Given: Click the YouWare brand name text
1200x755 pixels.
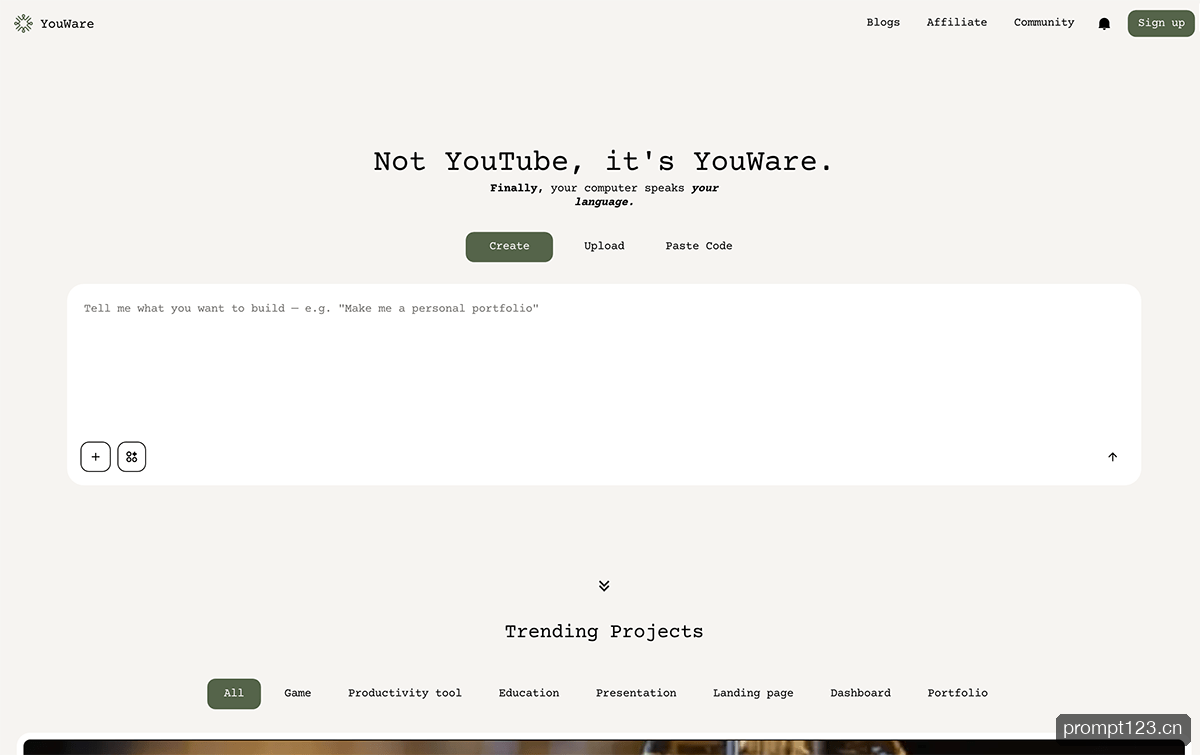Looking at the screenshot, I should pyautogui.click(x=67, y=24).
